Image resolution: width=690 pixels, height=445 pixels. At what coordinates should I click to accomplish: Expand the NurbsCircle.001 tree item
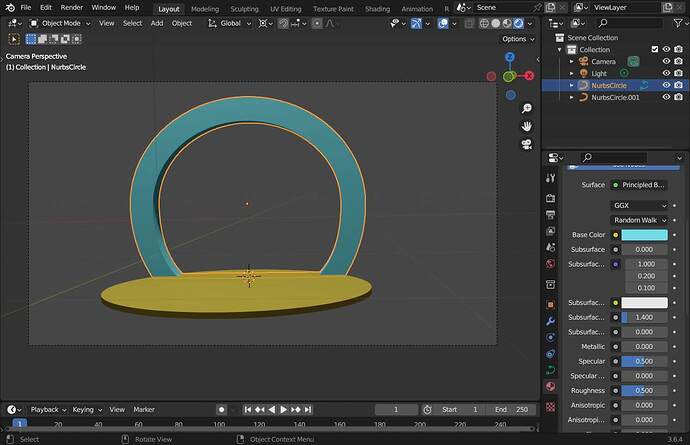[572, 97]
